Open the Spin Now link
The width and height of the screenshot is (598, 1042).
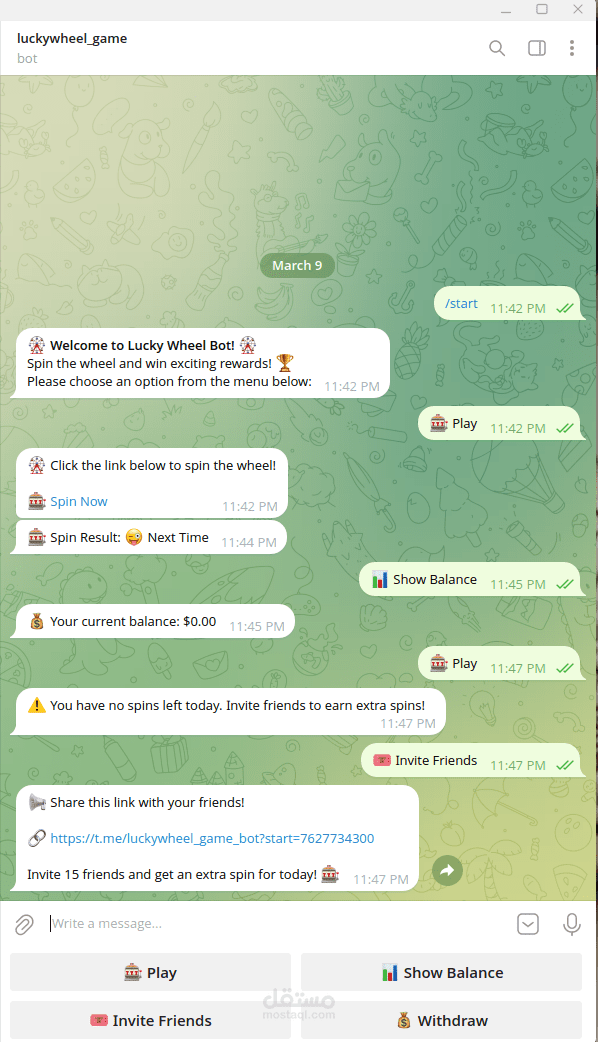pos(78,502)
